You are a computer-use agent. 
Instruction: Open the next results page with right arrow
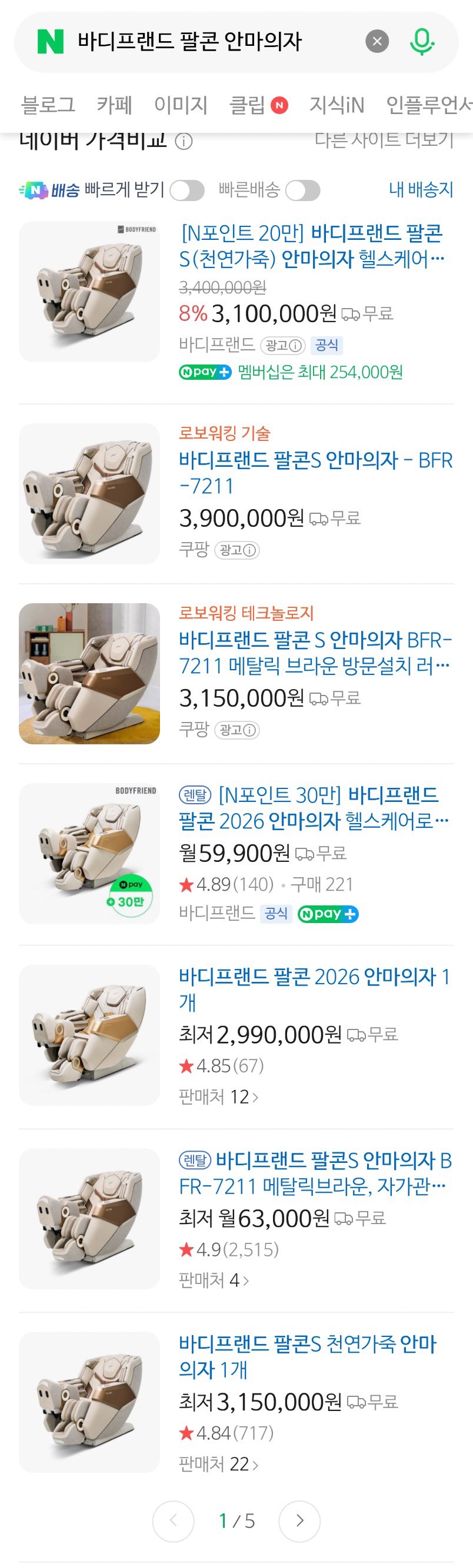[x=299, y=1521]
